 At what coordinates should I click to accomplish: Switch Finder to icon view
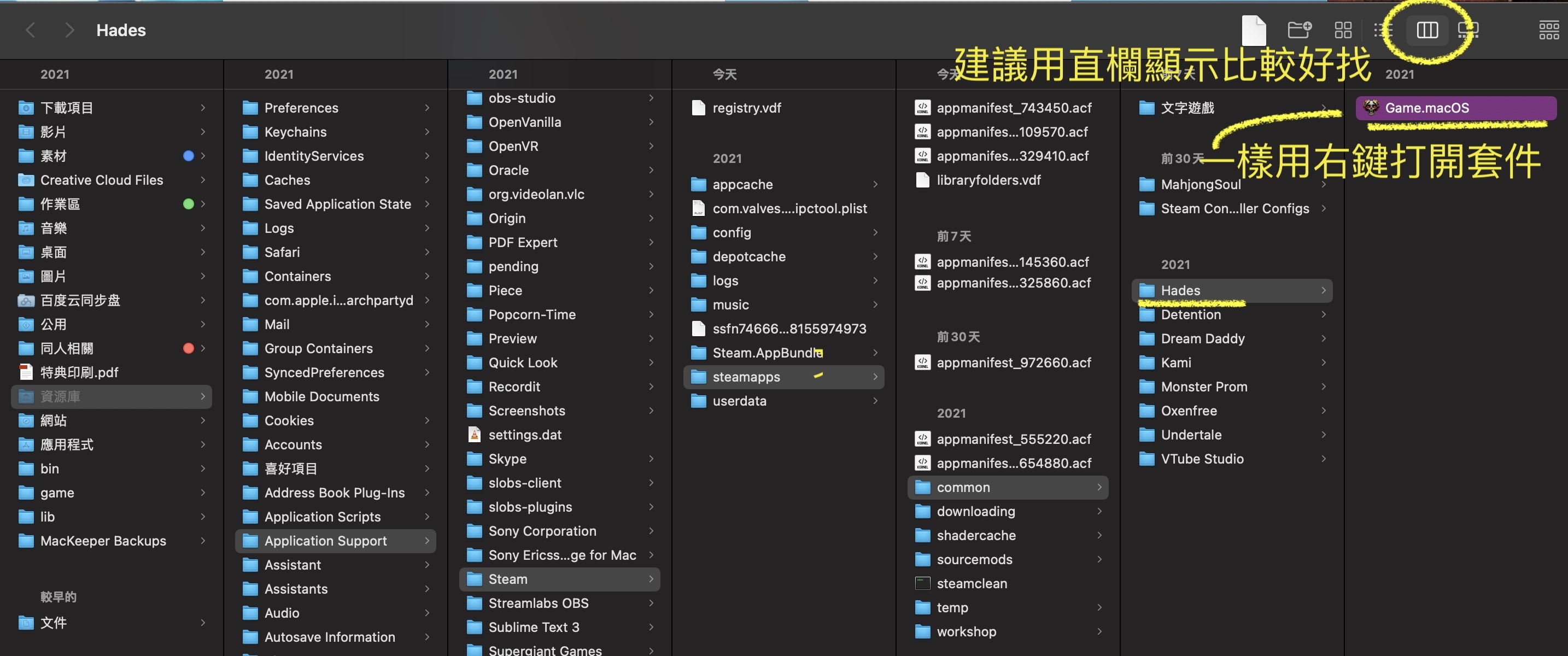click(1343, 30)
